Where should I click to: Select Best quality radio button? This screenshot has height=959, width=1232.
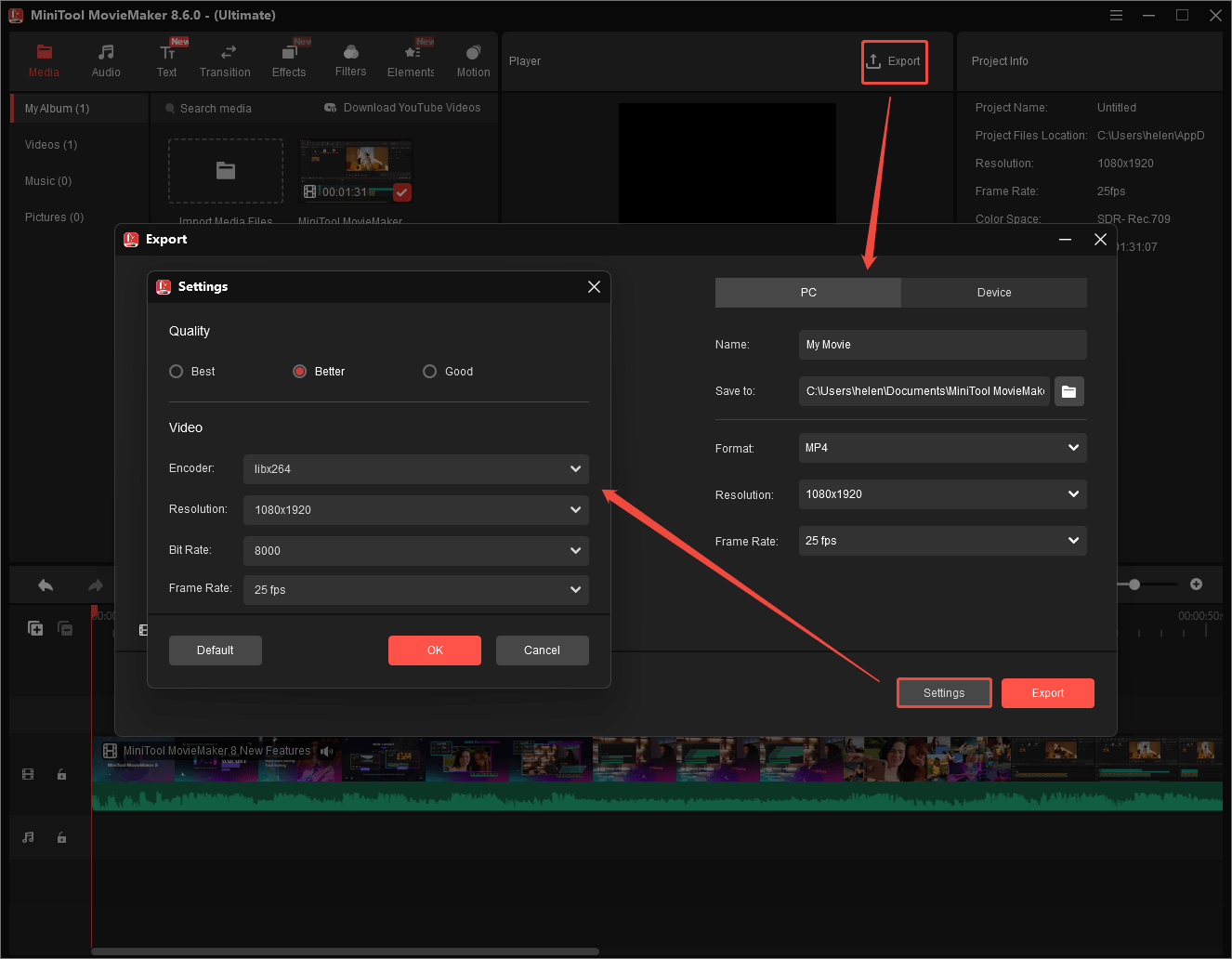pos(177,372)
